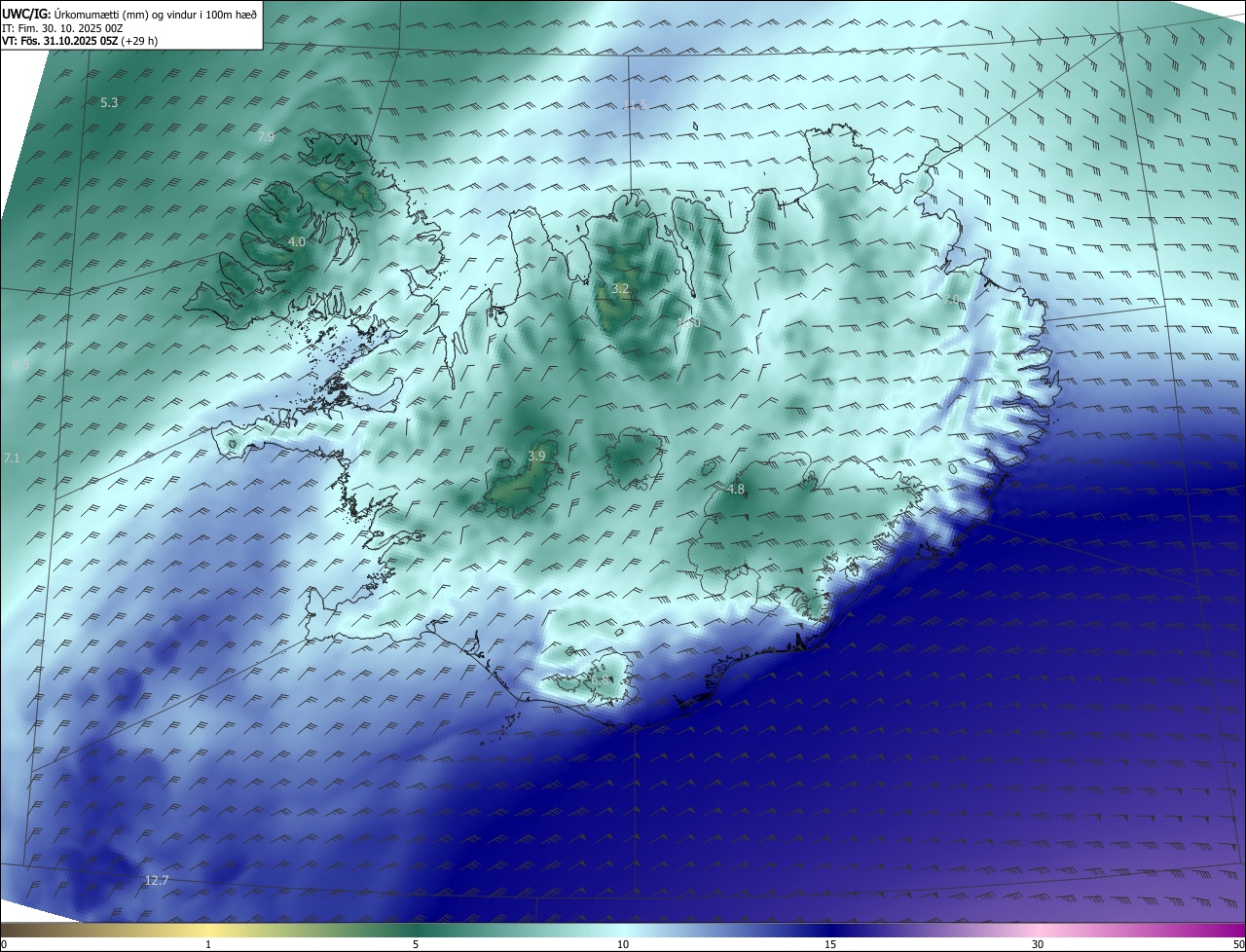Click the colorbar tick label "50"
Viewport: 1246px width, 952px height.
click(1238, 944)
